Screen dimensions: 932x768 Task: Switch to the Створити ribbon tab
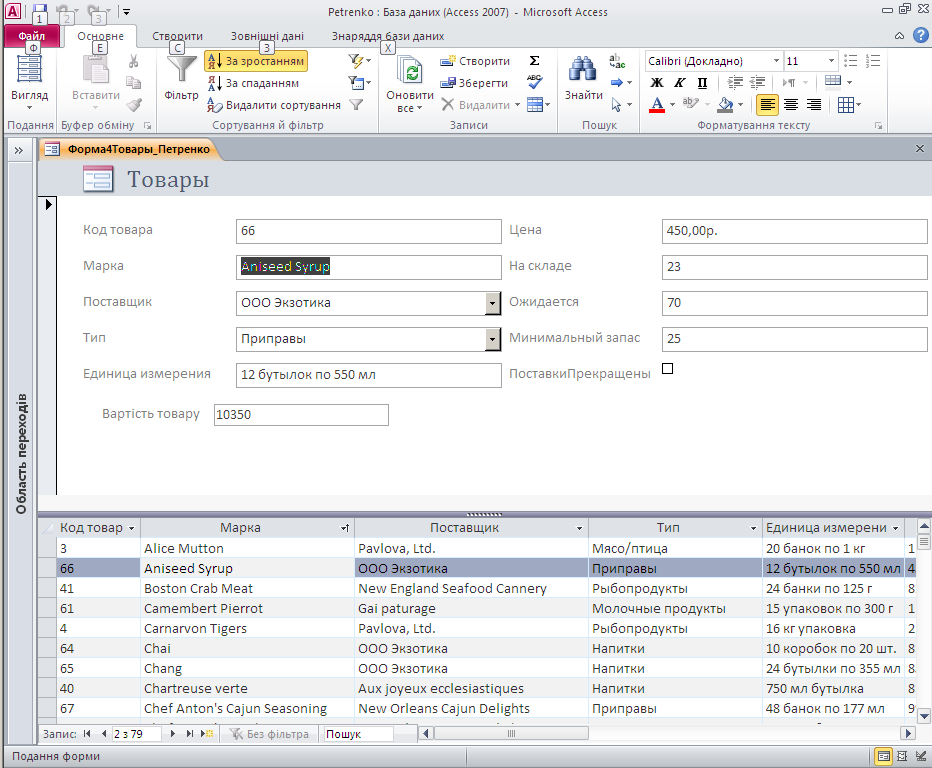point(177,36)
